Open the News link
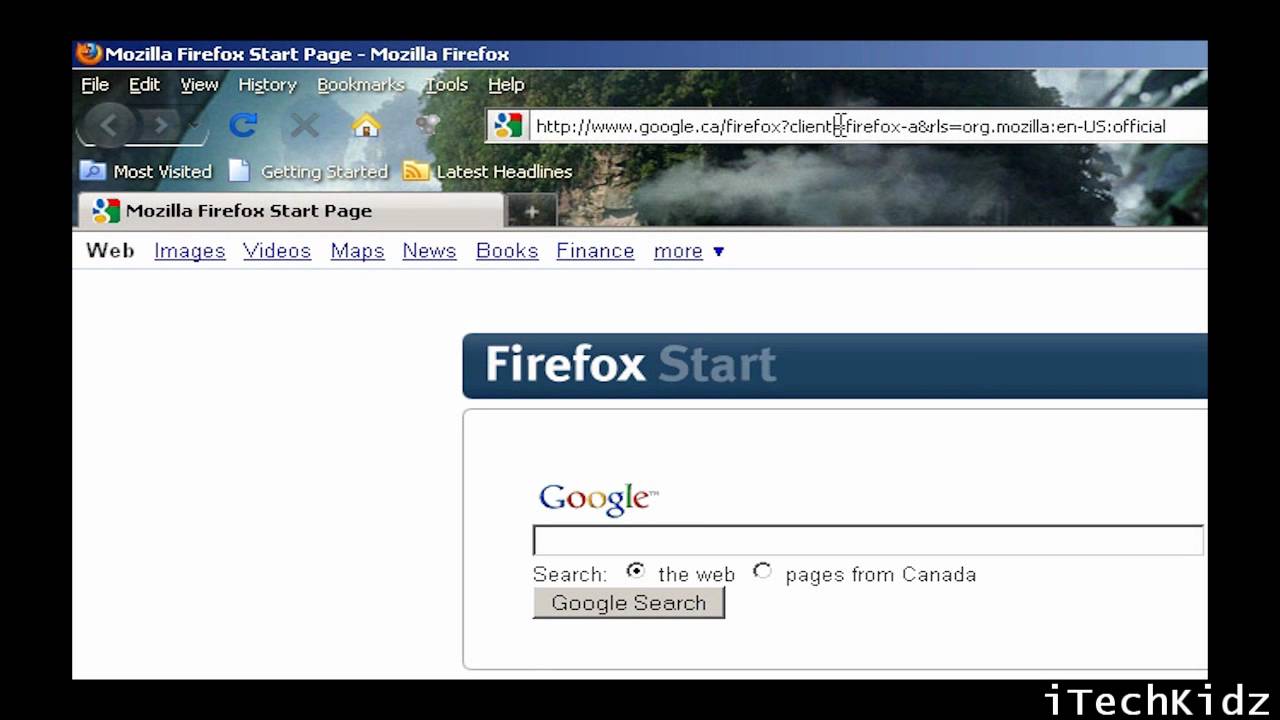This screenshot has height=720, width=1280. point(429,251)
